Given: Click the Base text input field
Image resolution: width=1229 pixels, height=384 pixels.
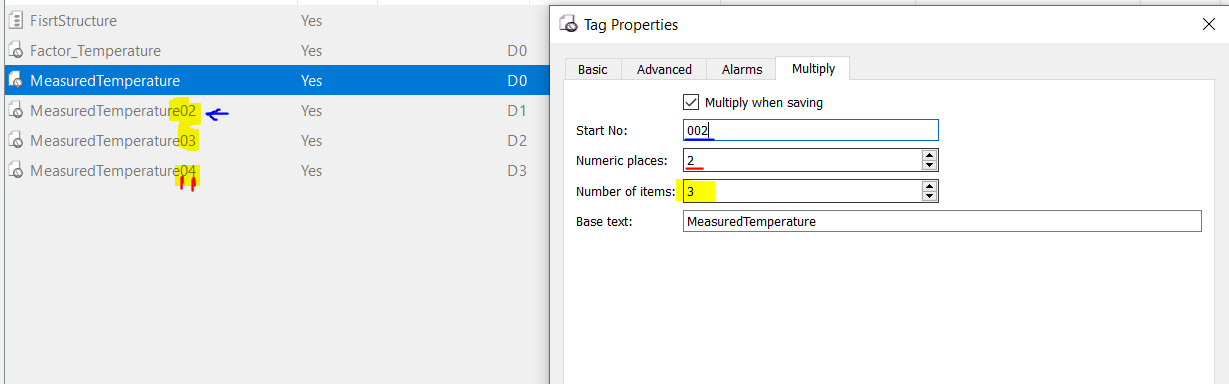Looking at the screenshot, I should [942, 221].
